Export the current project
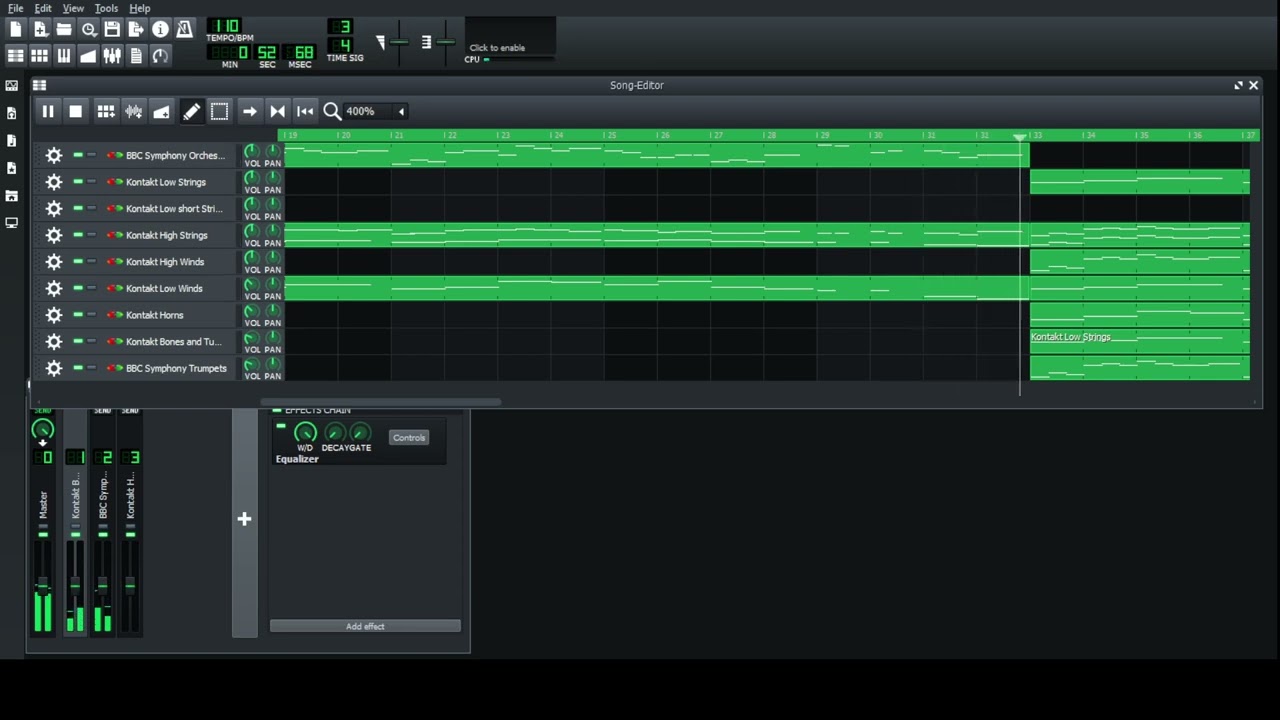Viewport: 1280px width, 720px height. pyautogui.click(x=136, y=30)
